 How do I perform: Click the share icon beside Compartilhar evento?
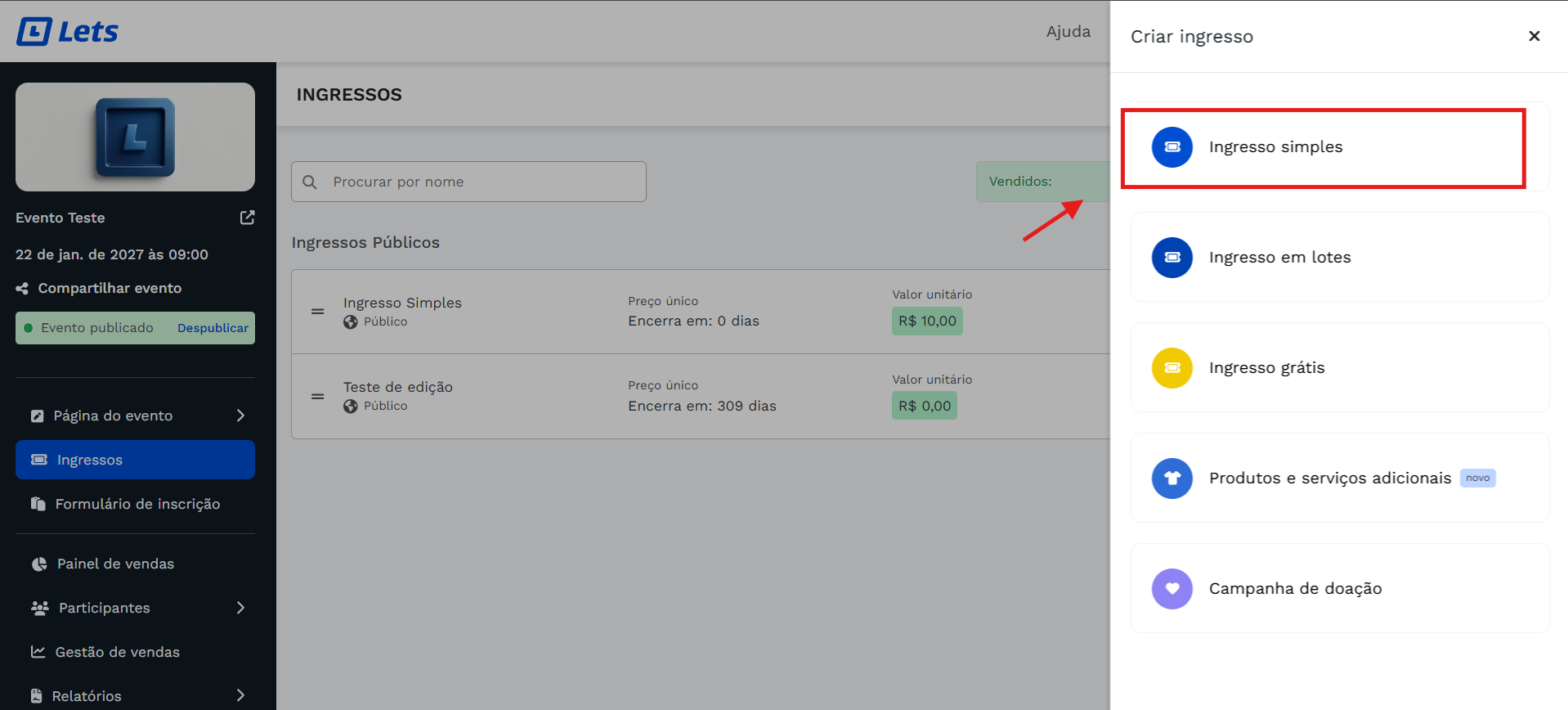22,289
